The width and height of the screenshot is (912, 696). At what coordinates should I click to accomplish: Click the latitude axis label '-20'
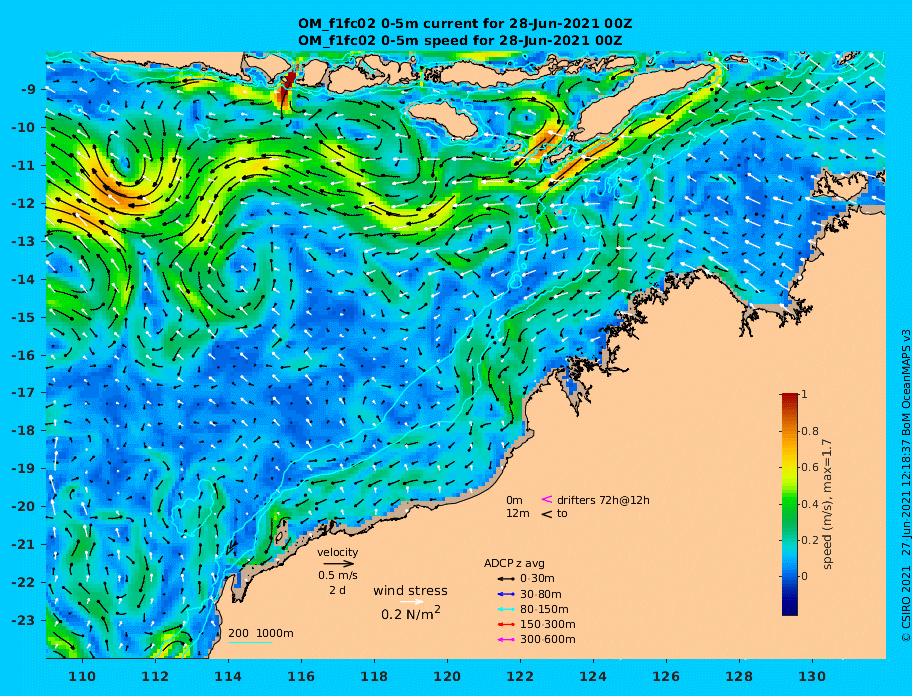tap(26, 506)
